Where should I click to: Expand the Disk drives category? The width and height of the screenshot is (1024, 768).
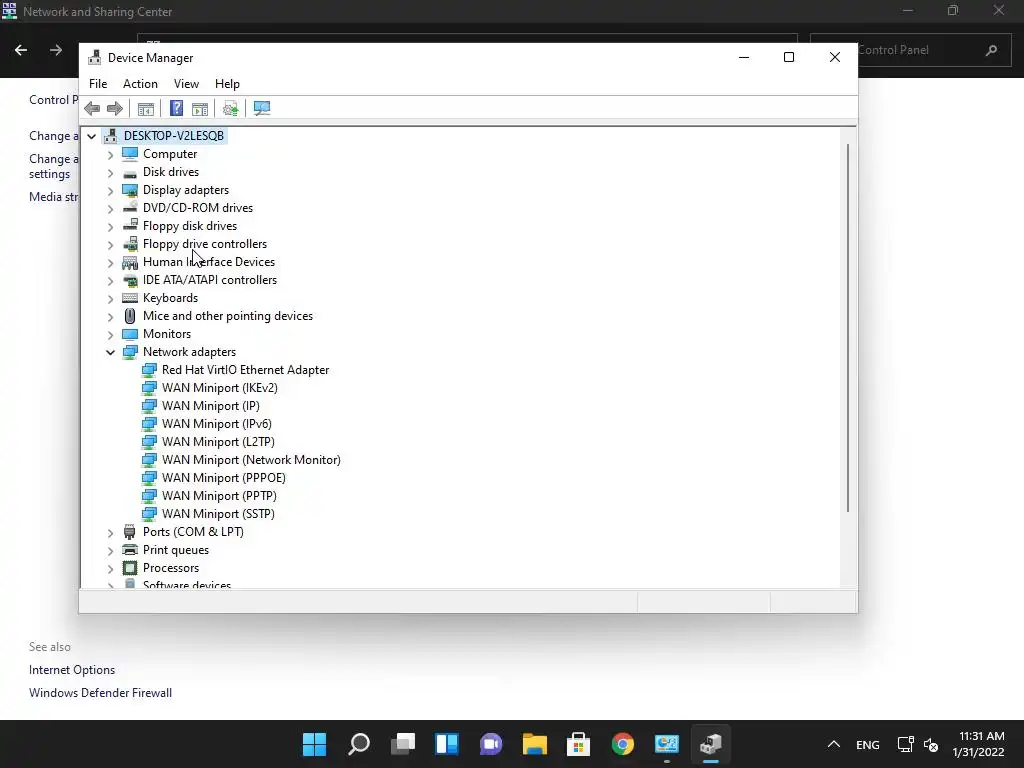tap(110, 173)
